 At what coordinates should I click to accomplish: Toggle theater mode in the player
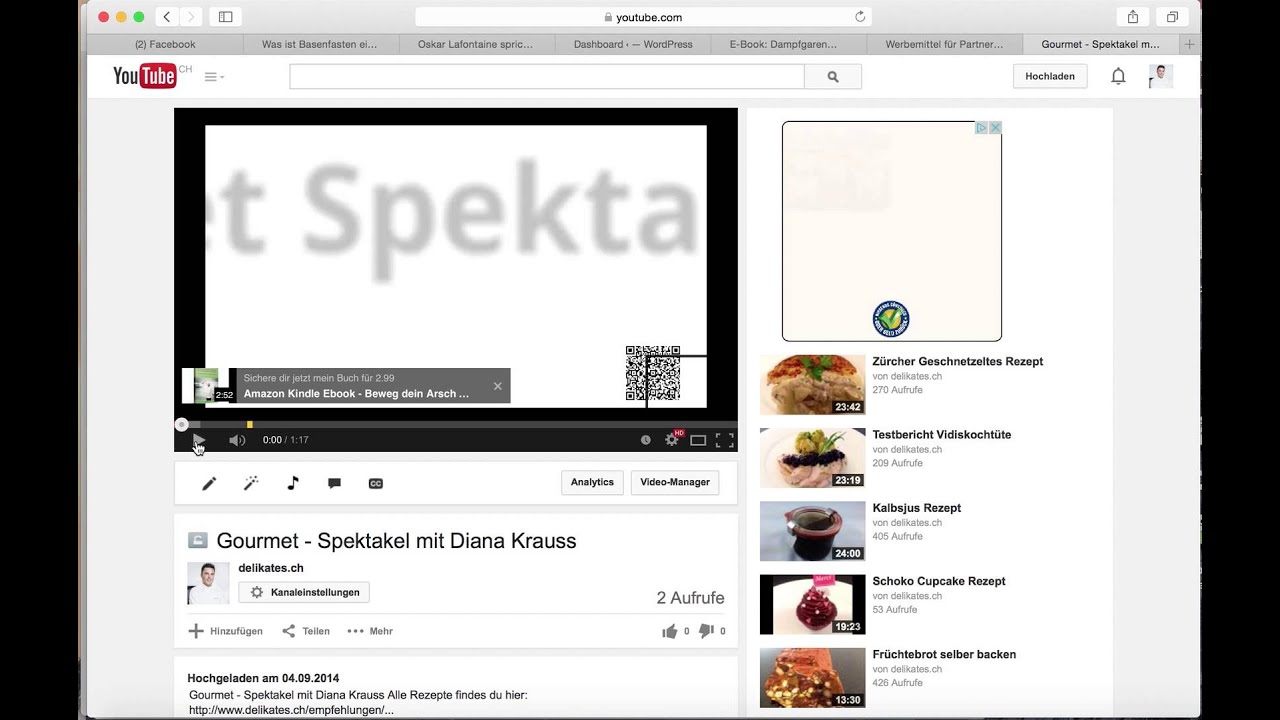tap(698, 440)
